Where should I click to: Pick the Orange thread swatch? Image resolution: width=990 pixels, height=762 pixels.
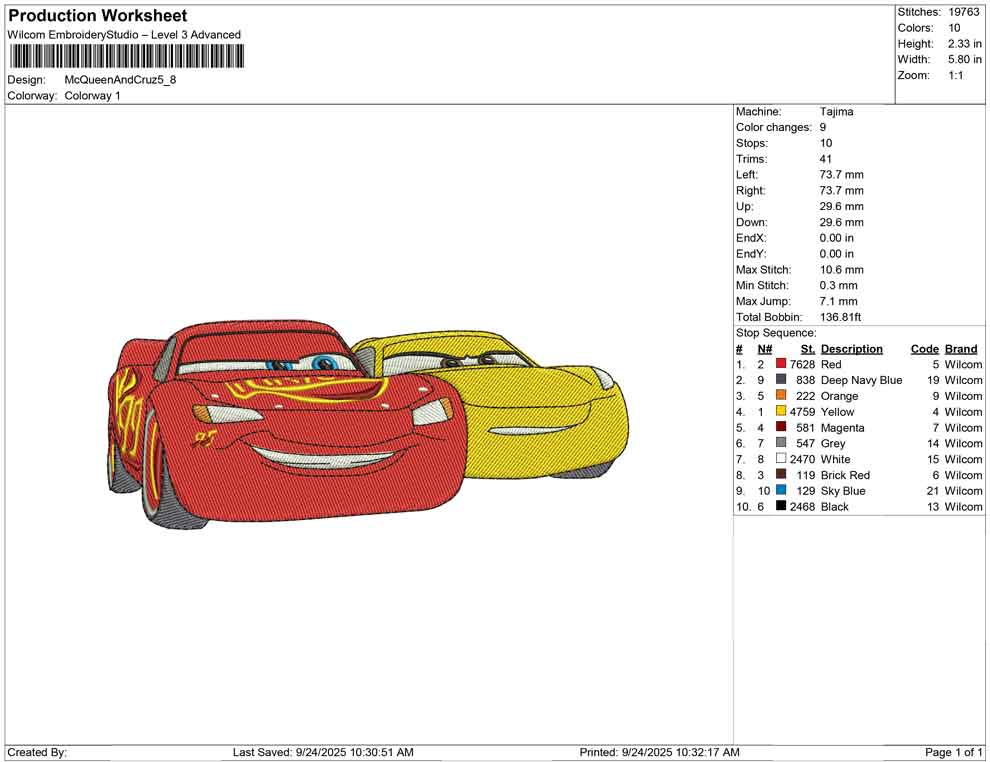[781, 396]
